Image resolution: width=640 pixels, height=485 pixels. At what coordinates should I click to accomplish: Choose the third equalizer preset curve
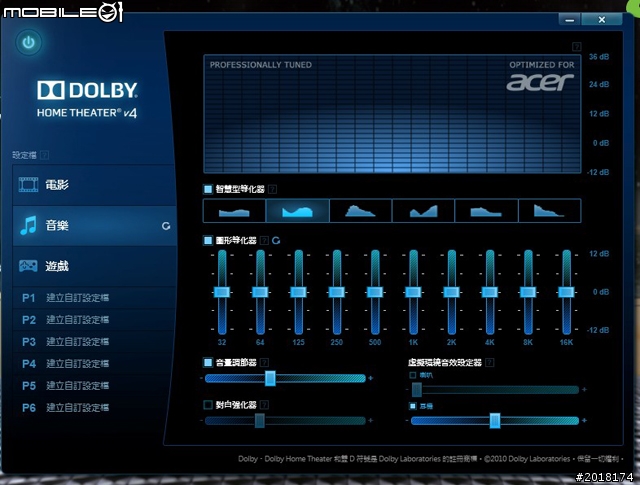click(360, 211)
